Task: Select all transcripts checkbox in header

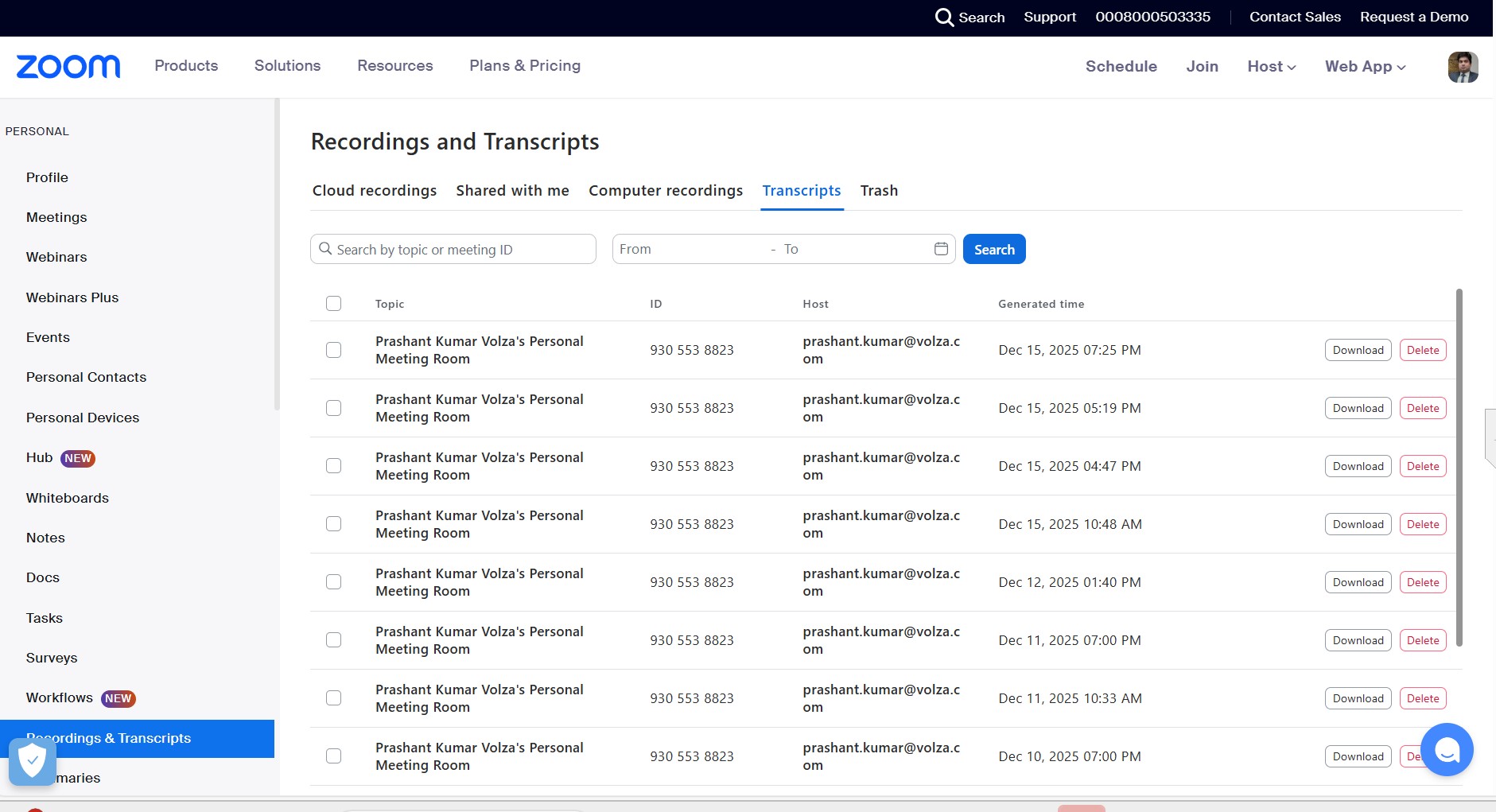Action: point(334,304)
